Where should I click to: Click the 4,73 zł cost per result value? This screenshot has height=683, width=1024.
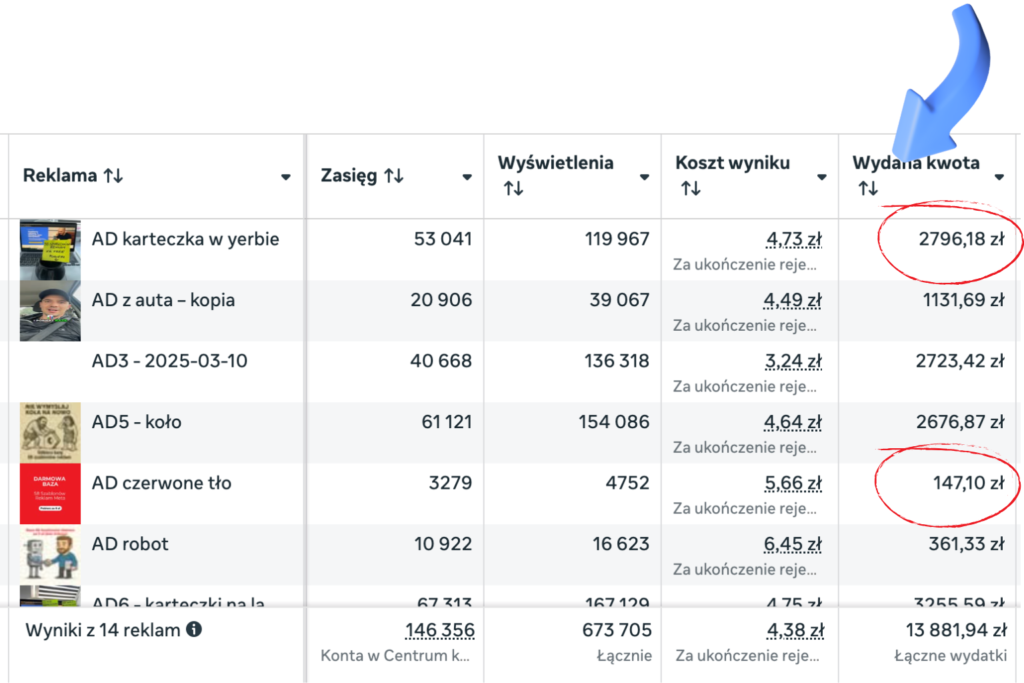pos(793,240)
